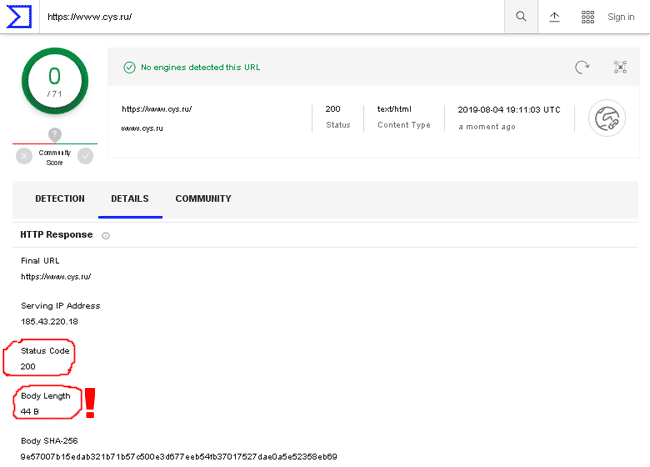Vote malicious with the X button

24,156
